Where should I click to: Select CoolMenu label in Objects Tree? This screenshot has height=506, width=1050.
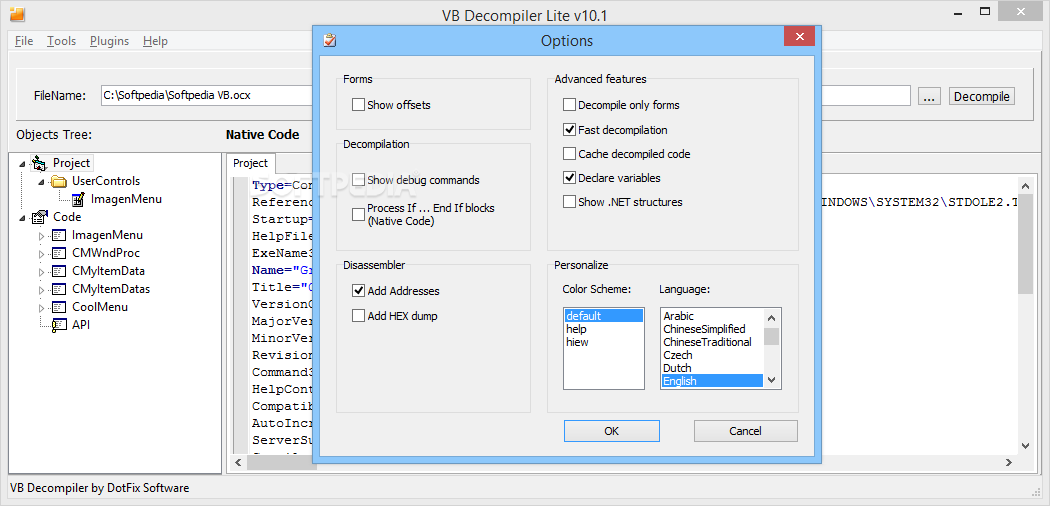(x=100, y=307)
